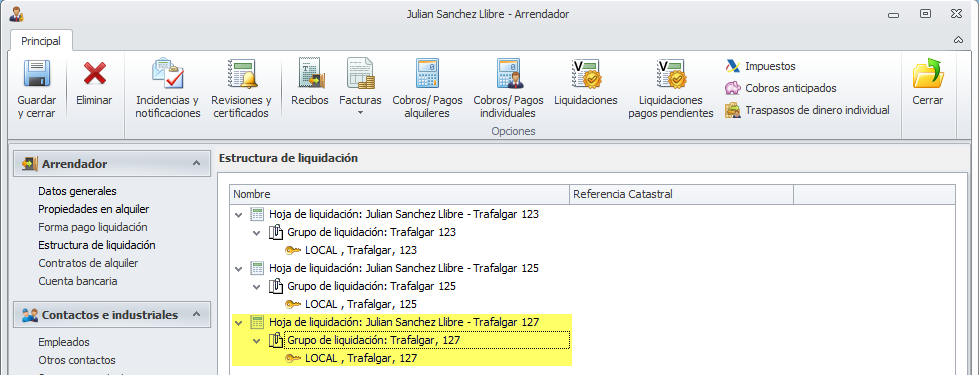Click clip icon of Grupo Trafalgar, 127
Viewport: 979px width, 375px height.
click(x=276, y=341)
